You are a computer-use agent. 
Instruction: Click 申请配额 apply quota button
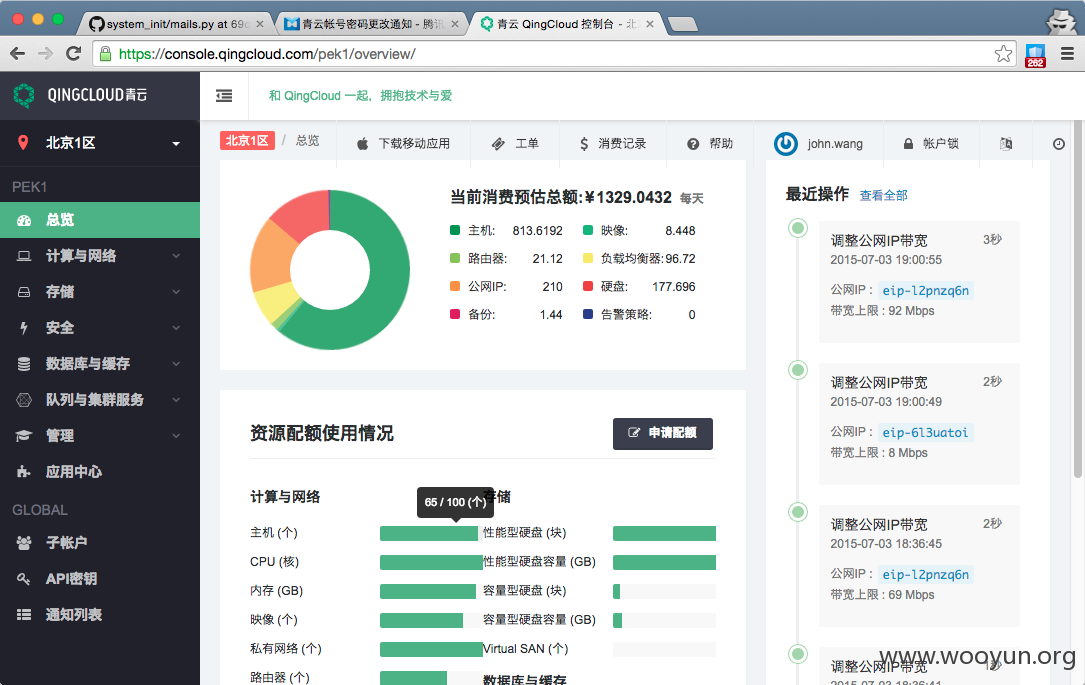pyautogui.click(x=663, y=433)
